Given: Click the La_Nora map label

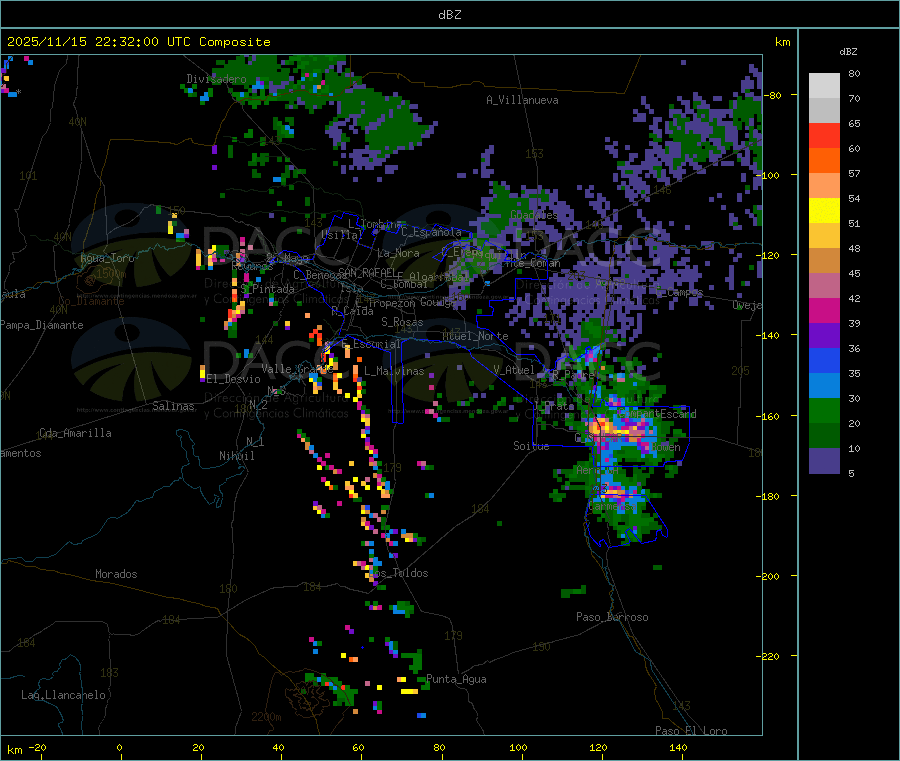Looking at the screenshot, I should pyautogui.click(x=398, y=253).
